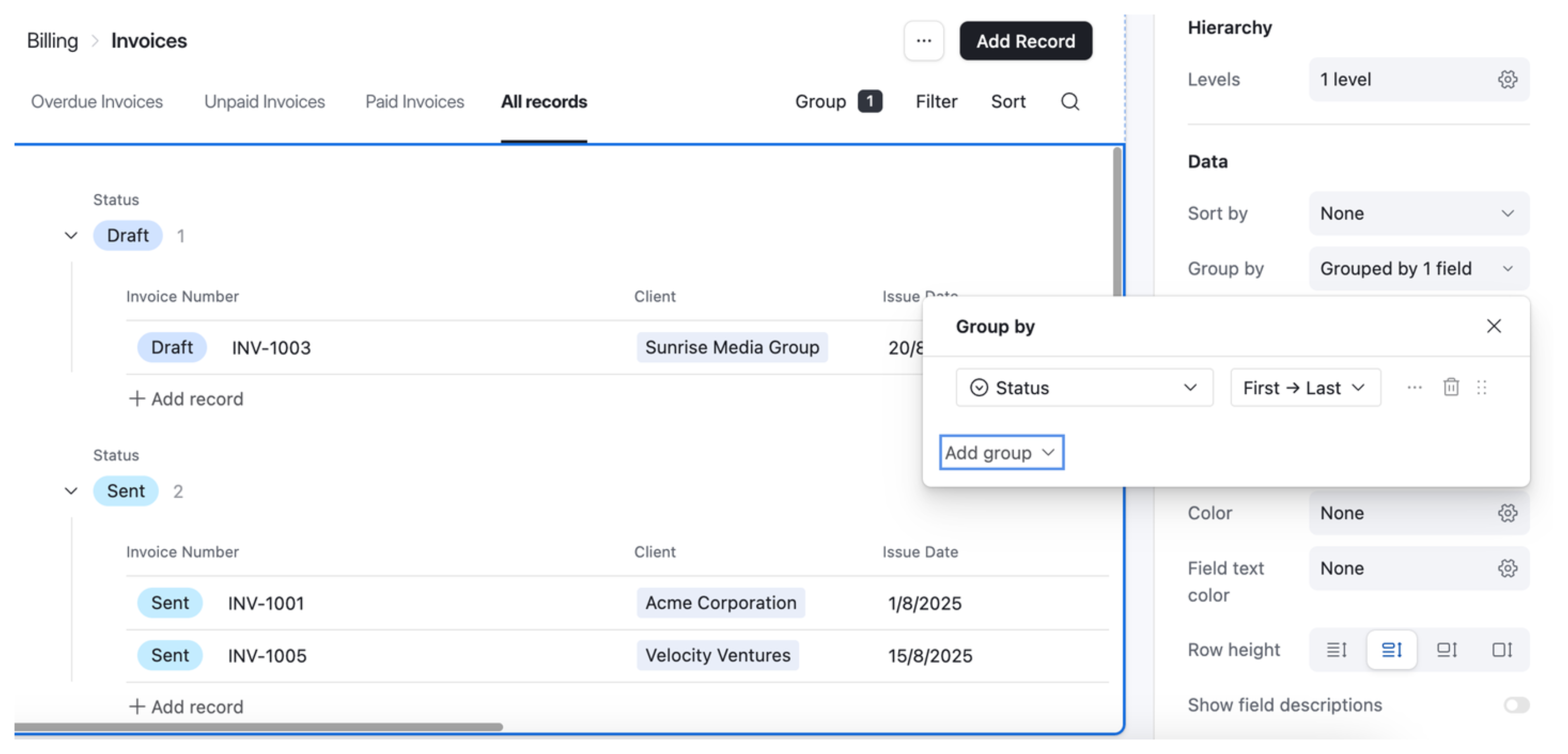1568x754 pixels.
Task: Open the three-dot more options button
Action: pyautogui.click(x=923, y=41)
